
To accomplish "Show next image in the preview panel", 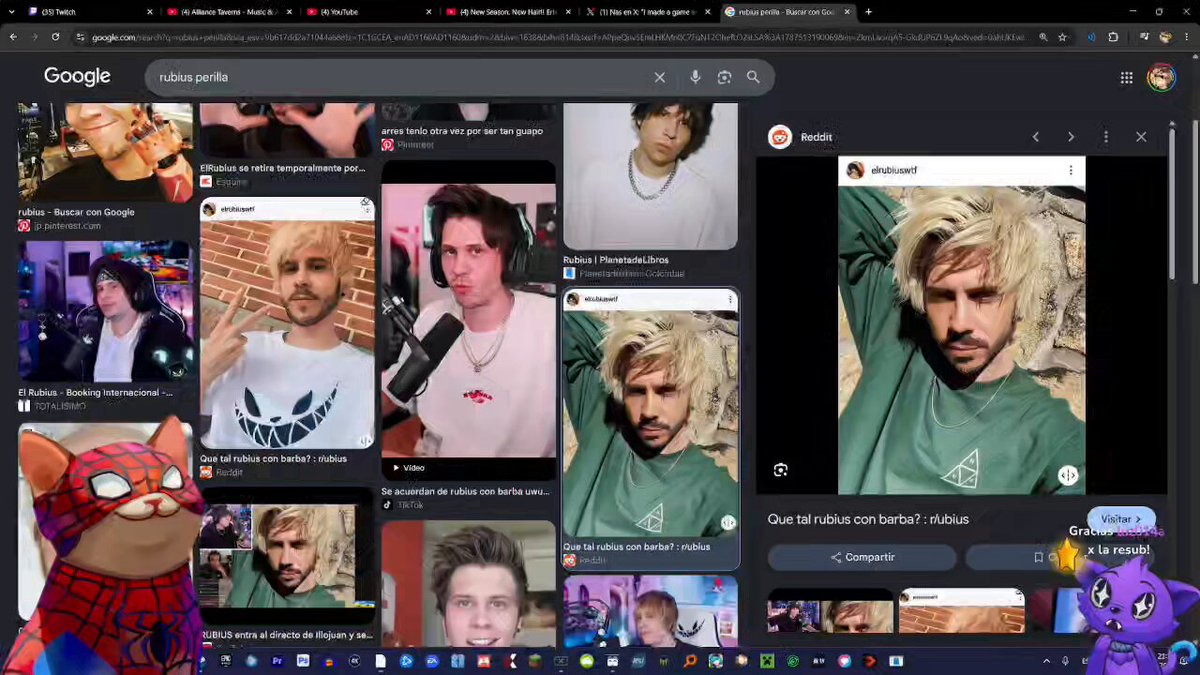I will [1071, 137].
